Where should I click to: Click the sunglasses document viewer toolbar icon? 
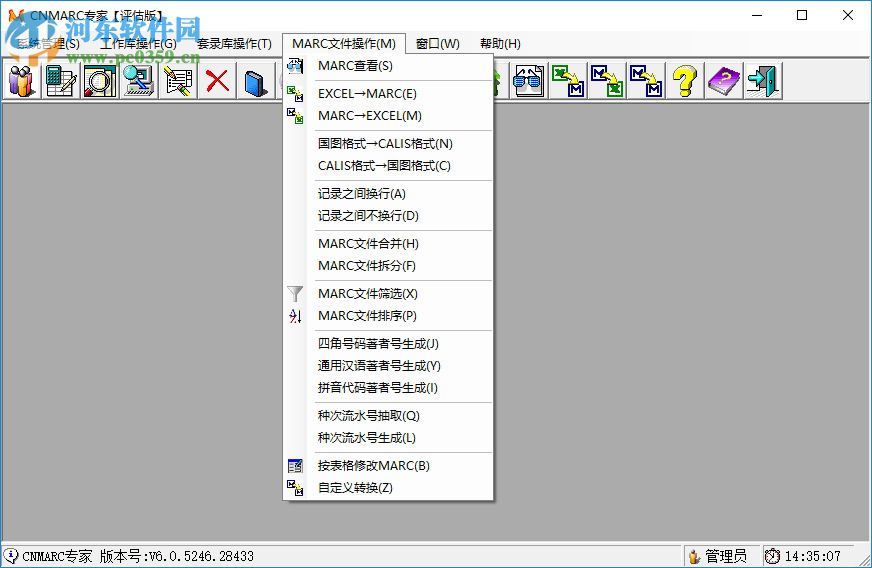point(528,81)
